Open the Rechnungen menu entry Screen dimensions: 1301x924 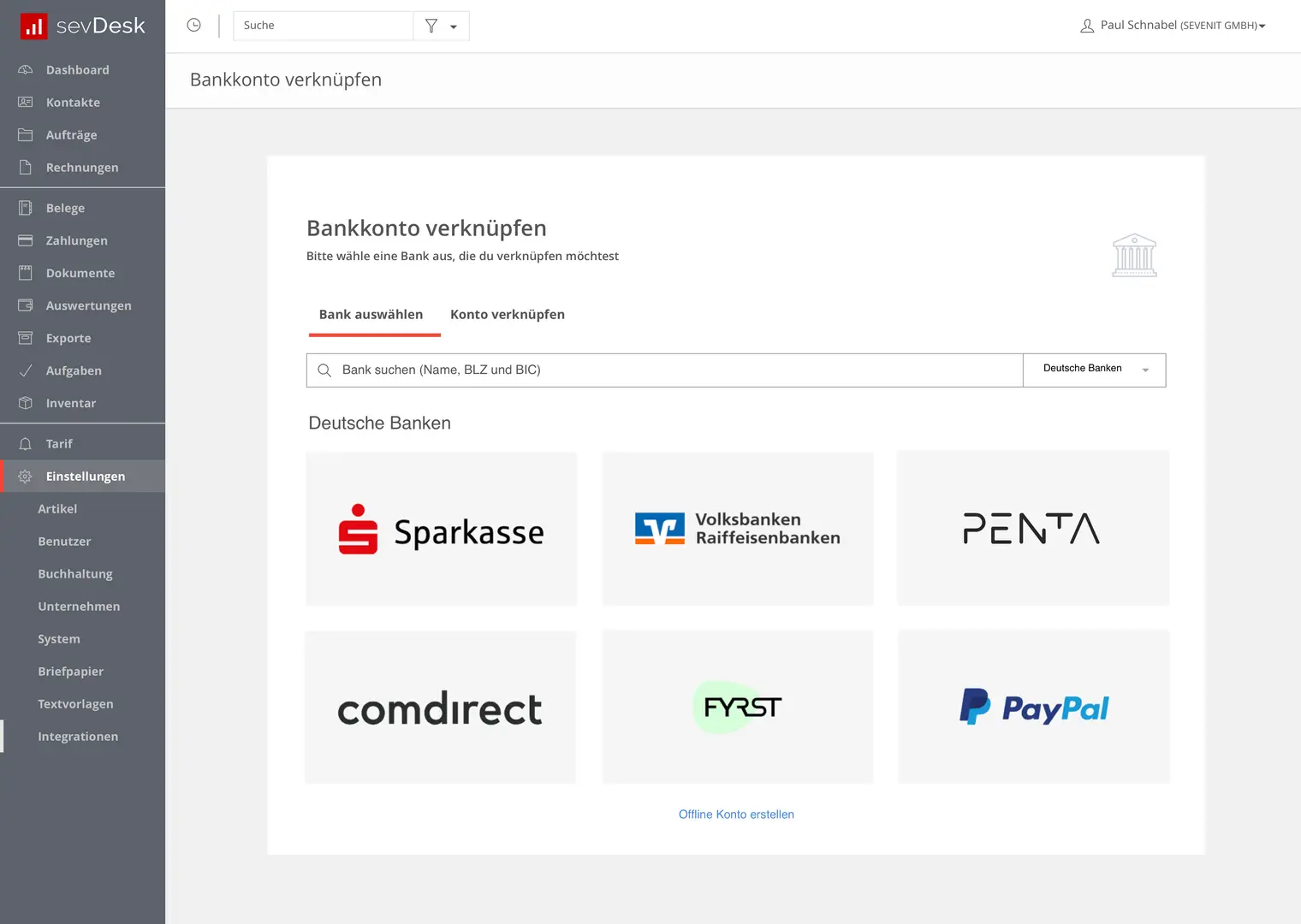coord(82,168)
